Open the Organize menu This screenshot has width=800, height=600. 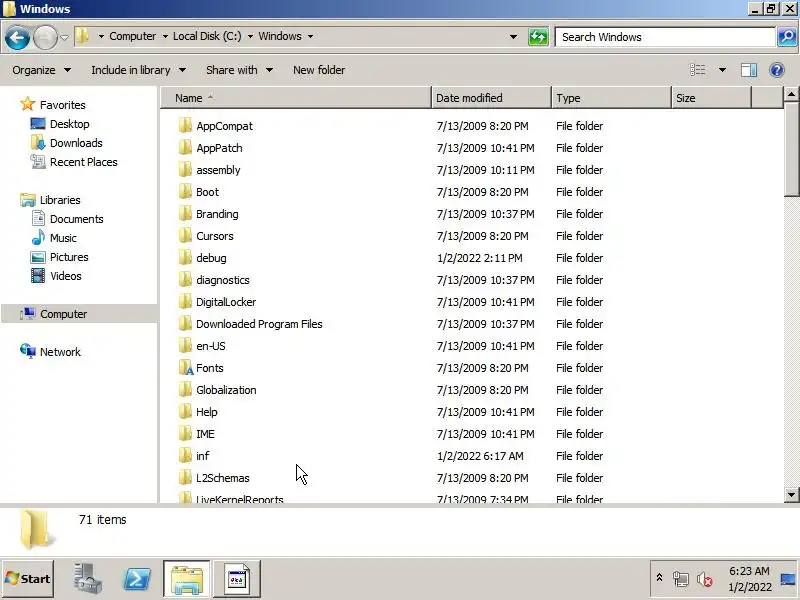[41, 70]
